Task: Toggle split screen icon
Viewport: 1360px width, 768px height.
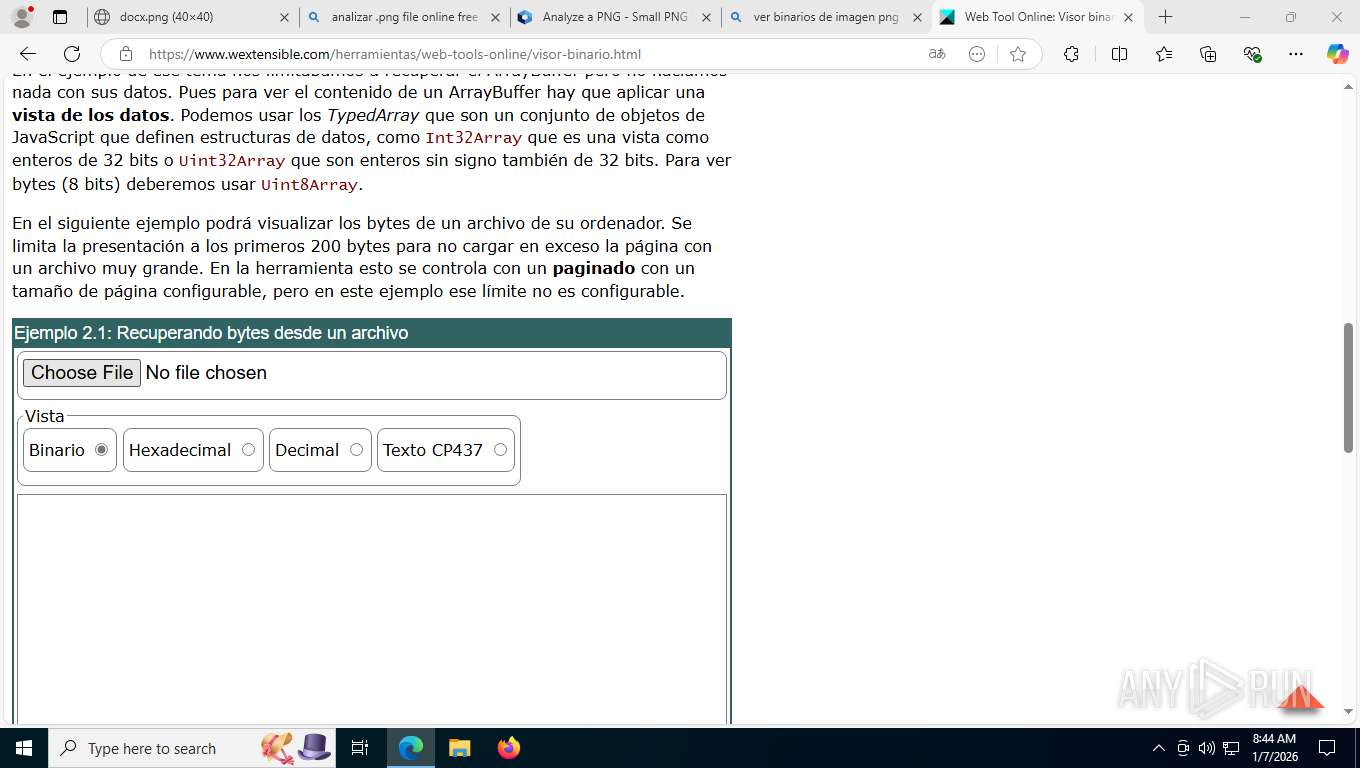Action: point(1119,54)
